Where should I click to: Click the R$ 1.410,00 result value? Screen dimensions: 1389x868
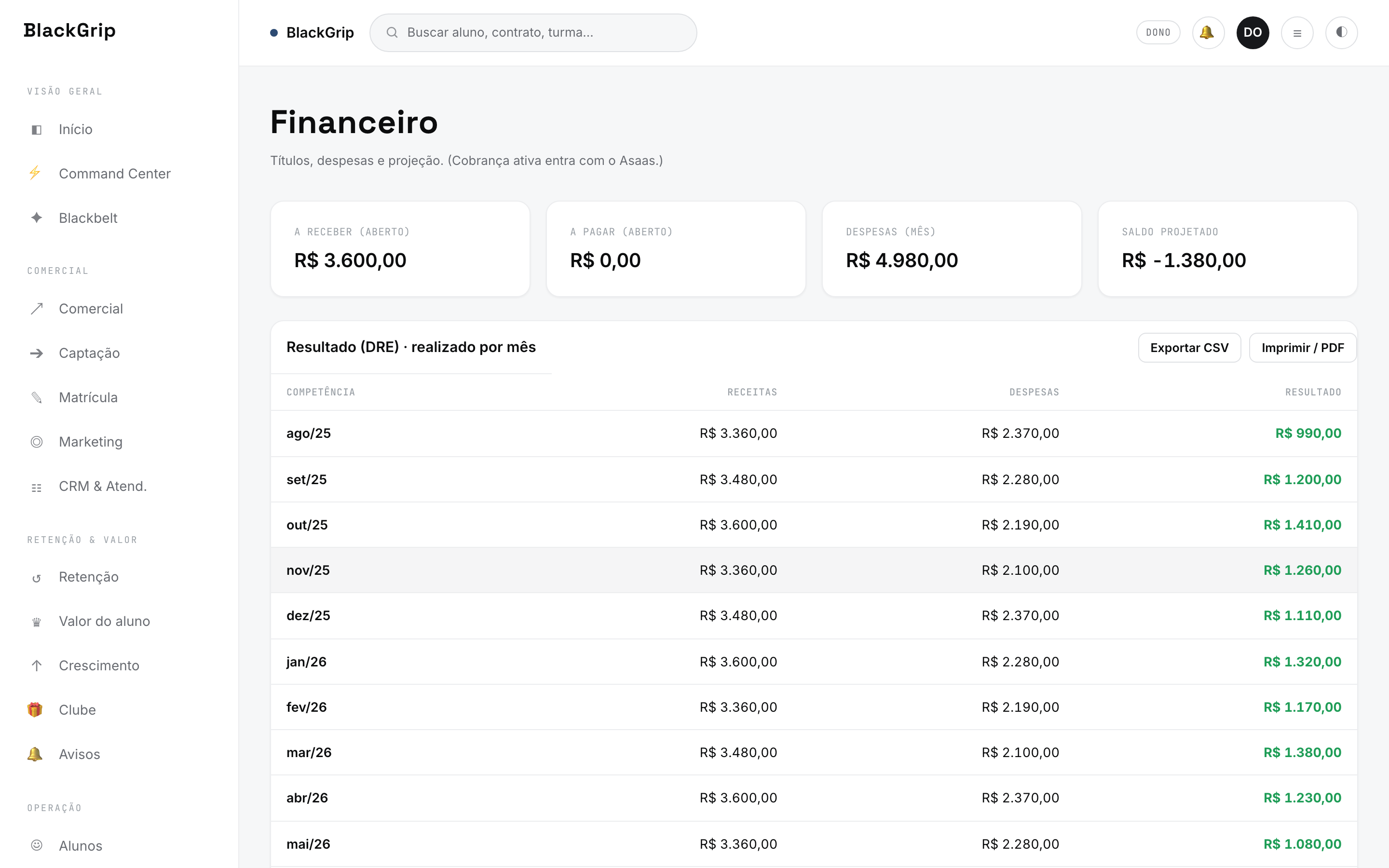click(1302, 525)
